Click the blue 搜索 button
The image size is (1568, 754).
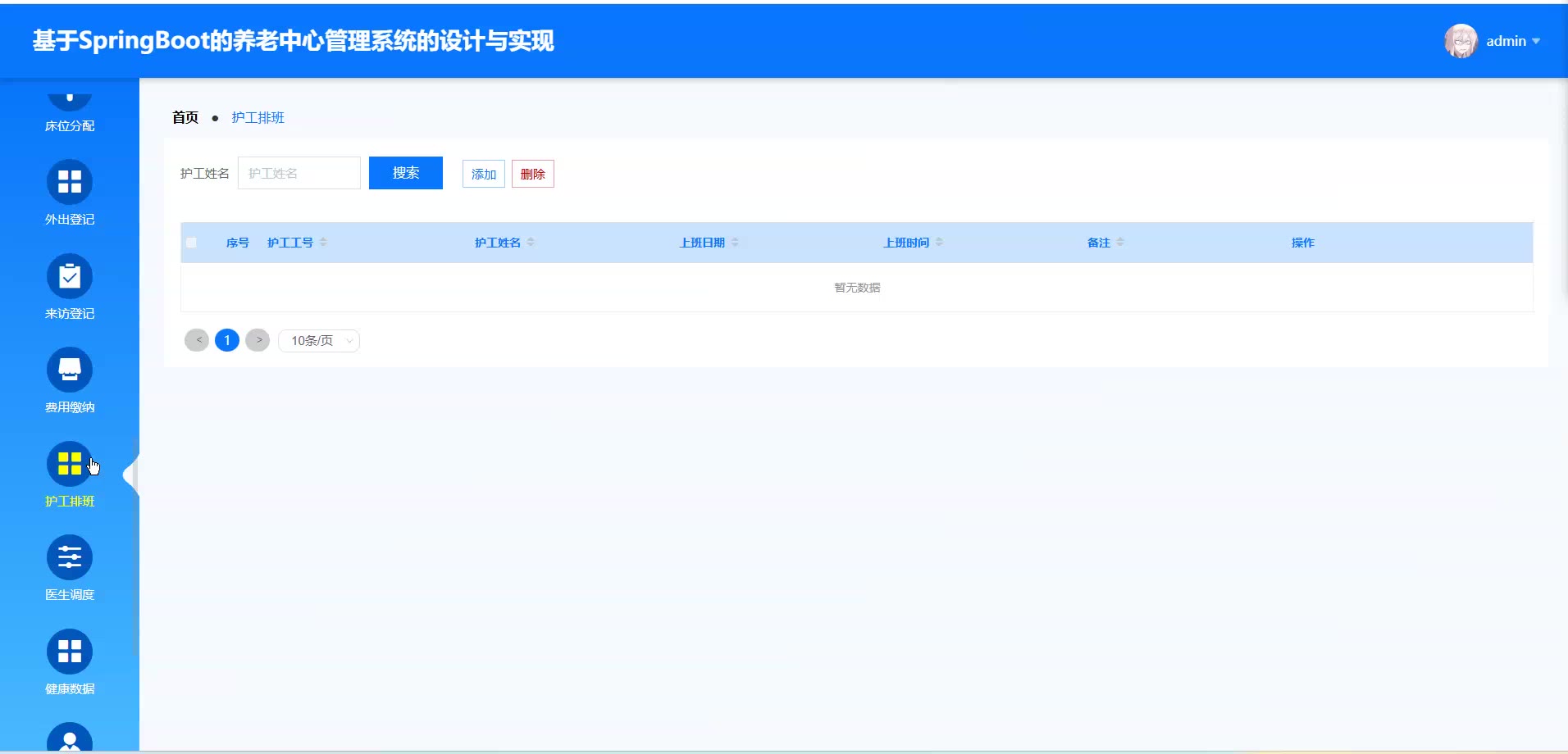coord(406,173)
